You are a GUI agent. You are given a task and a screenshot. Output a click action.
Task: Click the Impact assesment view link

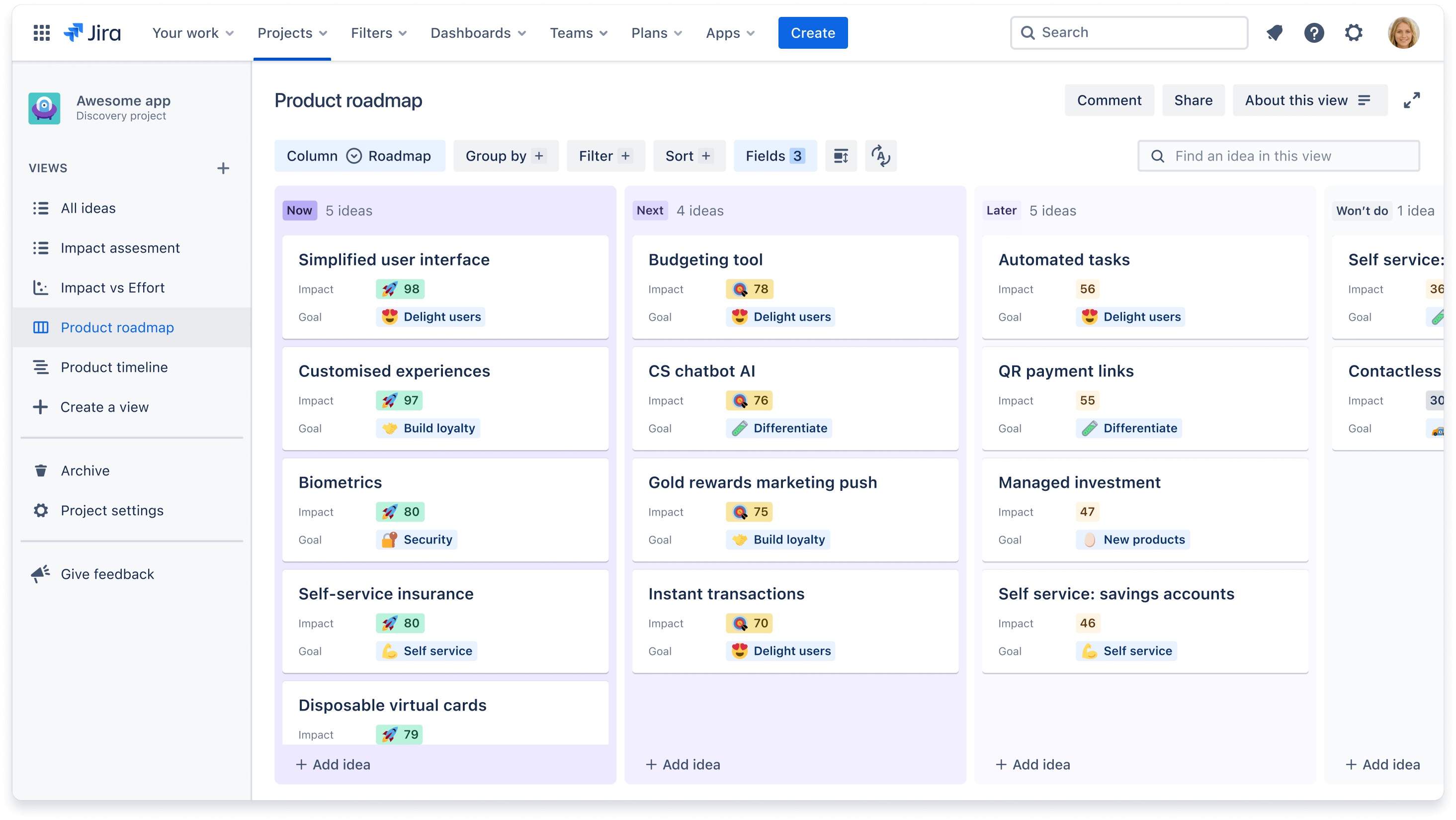[x=120, y=247]
